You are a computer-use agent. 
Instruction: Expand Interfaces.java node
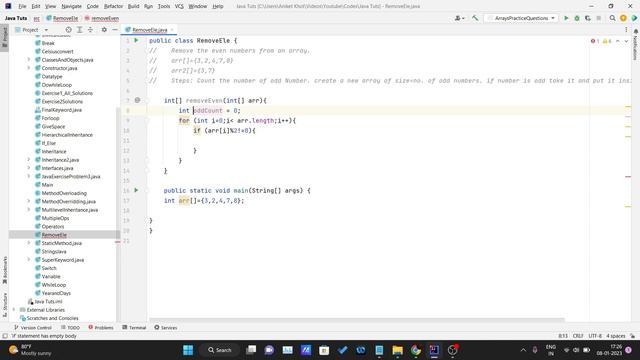pos(29,168)
